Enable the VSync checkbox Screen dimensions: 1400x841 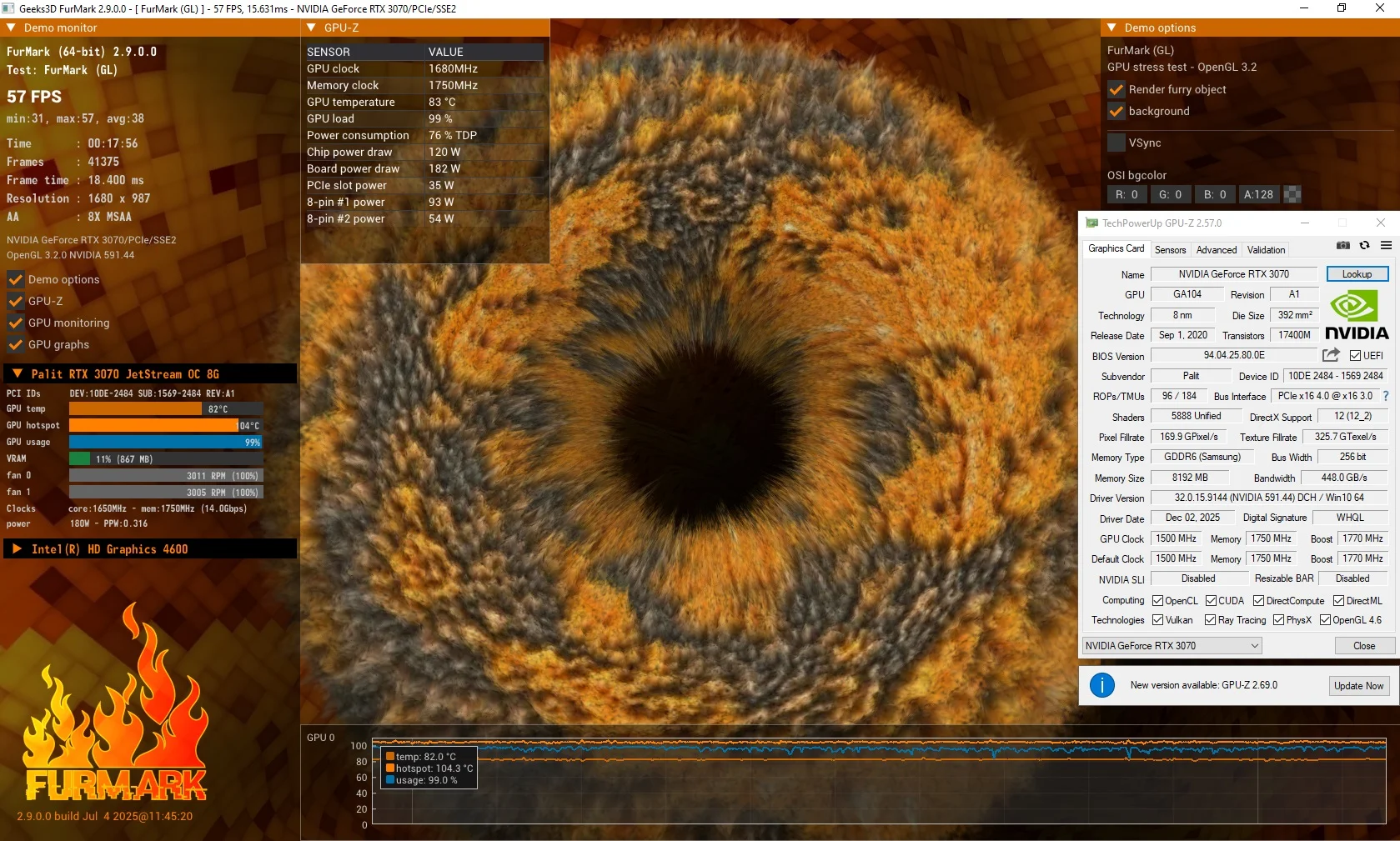pyautogui.click(x=1116, y=143)
